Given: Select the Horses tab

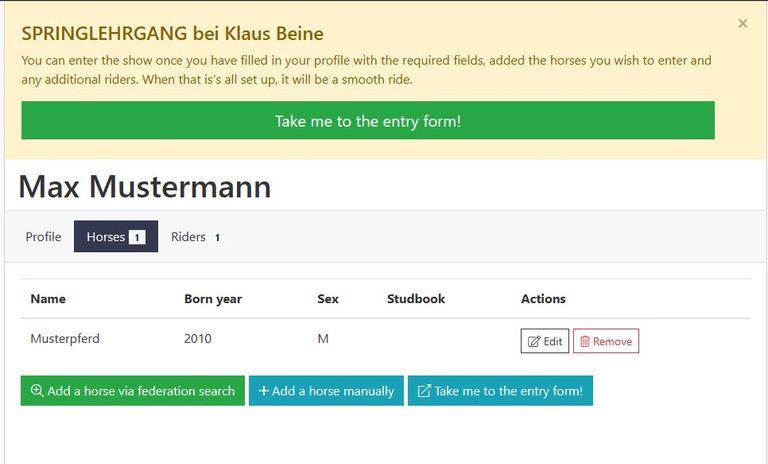Looking at the screenshot, I should point(116,237).
